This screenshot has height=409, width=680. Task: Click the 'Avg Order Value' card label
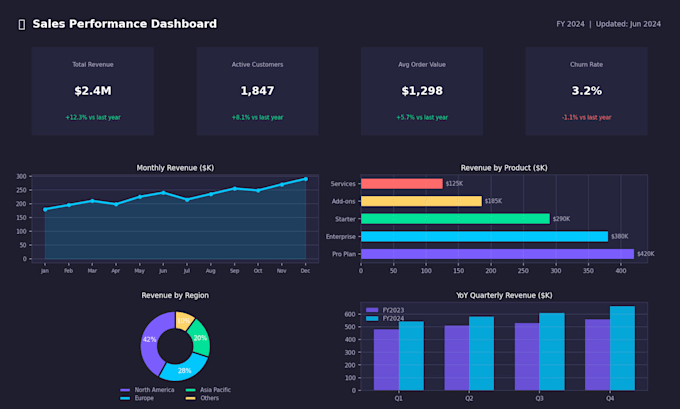click(x=422, y=65)
